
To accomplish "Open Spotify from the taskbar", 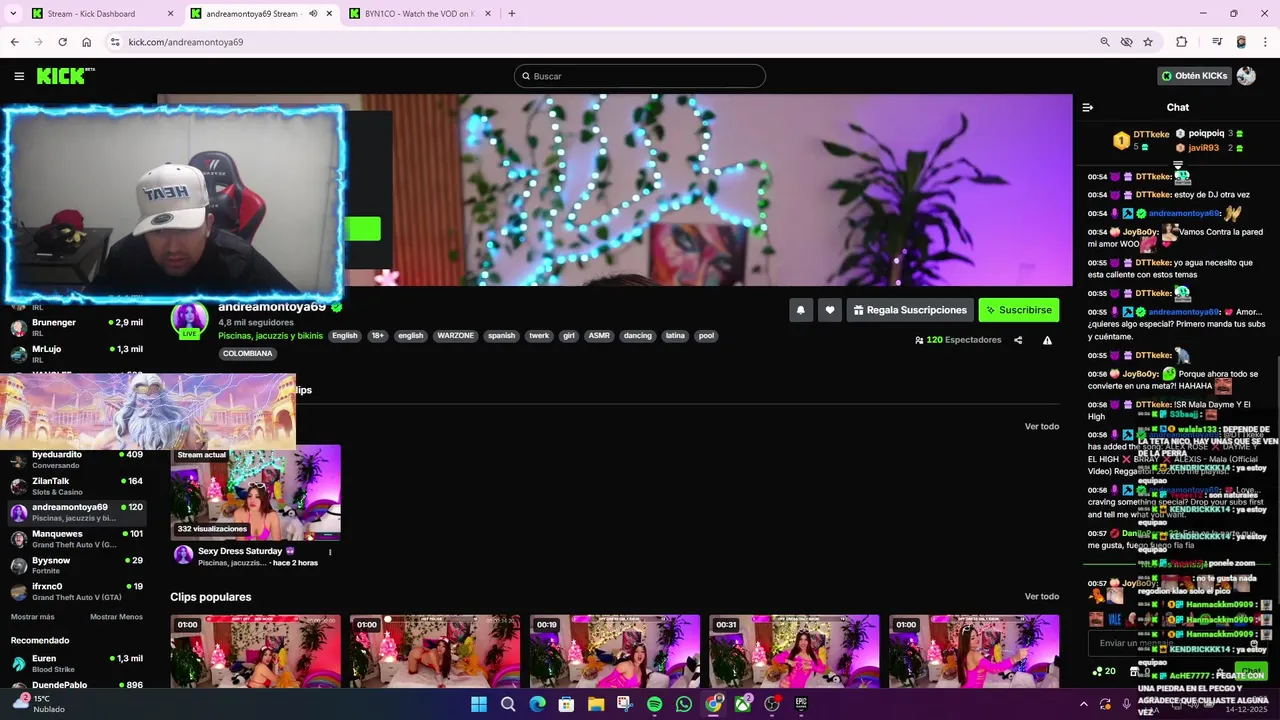I will click(x=654, y=704).
